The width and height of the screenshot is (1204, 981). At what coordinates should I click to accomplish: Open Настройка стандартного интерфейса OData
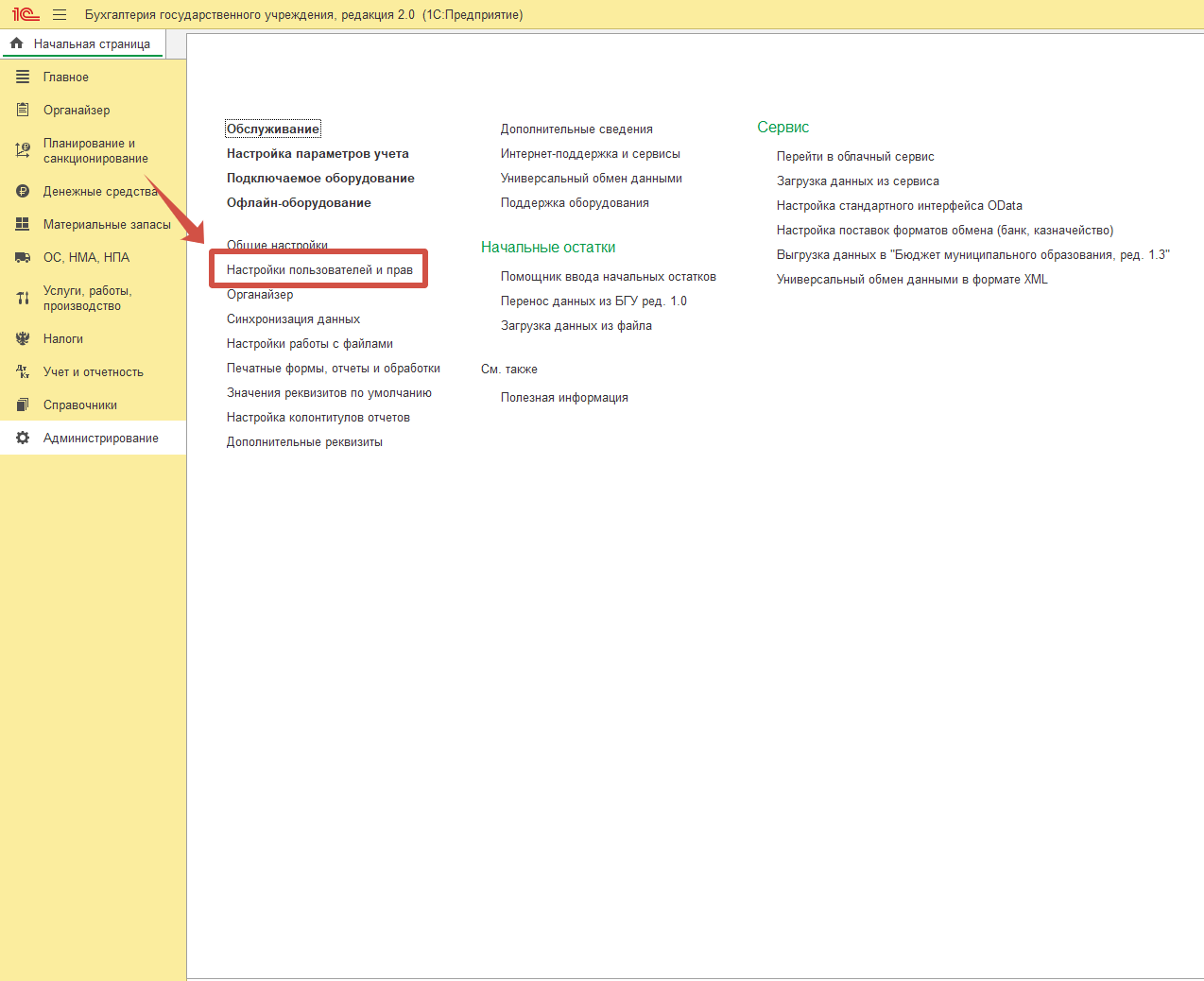click(x=900, y=205)
